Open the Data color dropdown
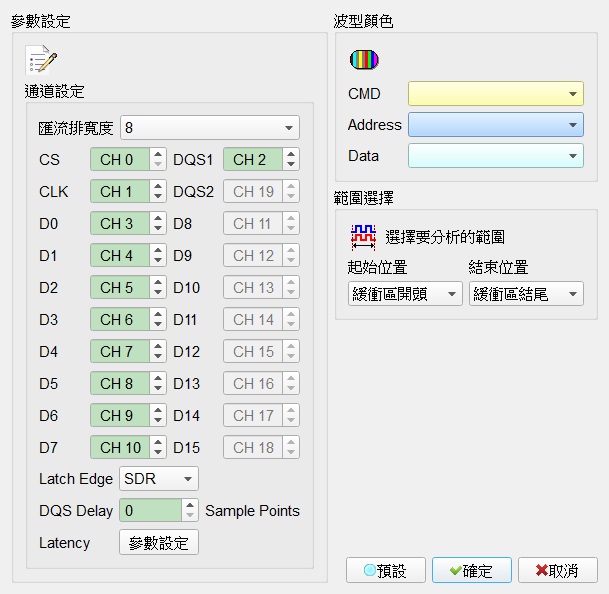Screen dimensions: 609x594 pos(496,156)
